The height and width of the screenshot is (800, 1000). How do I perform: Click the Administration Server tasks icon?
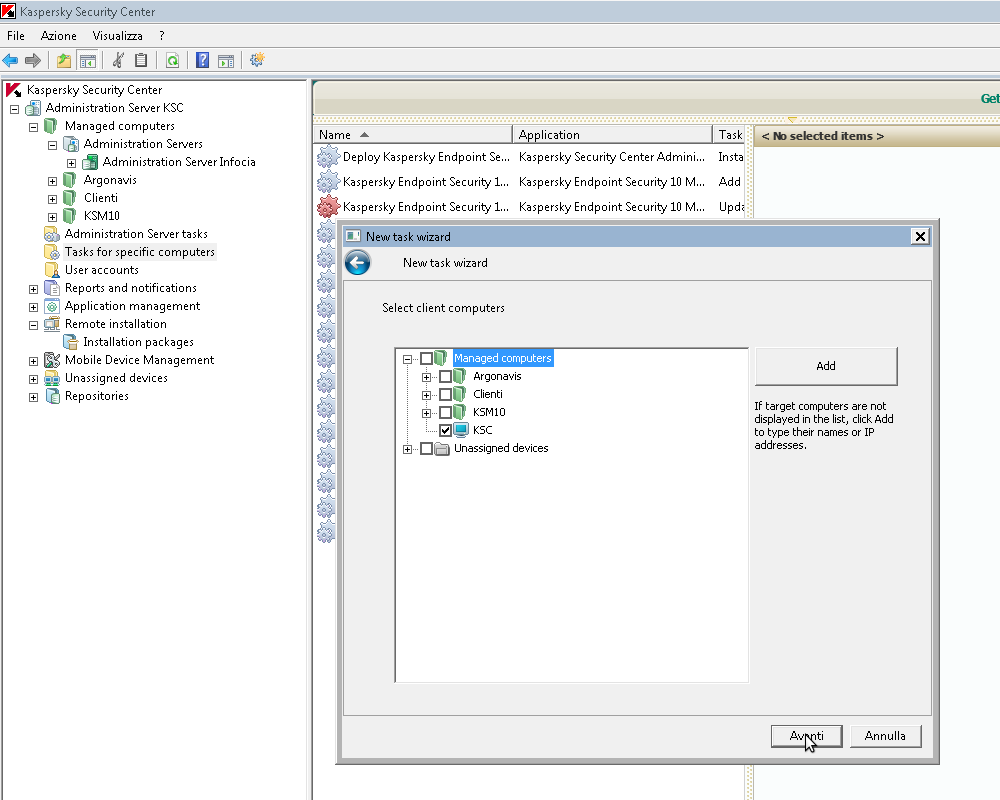[x=52, y=234]
